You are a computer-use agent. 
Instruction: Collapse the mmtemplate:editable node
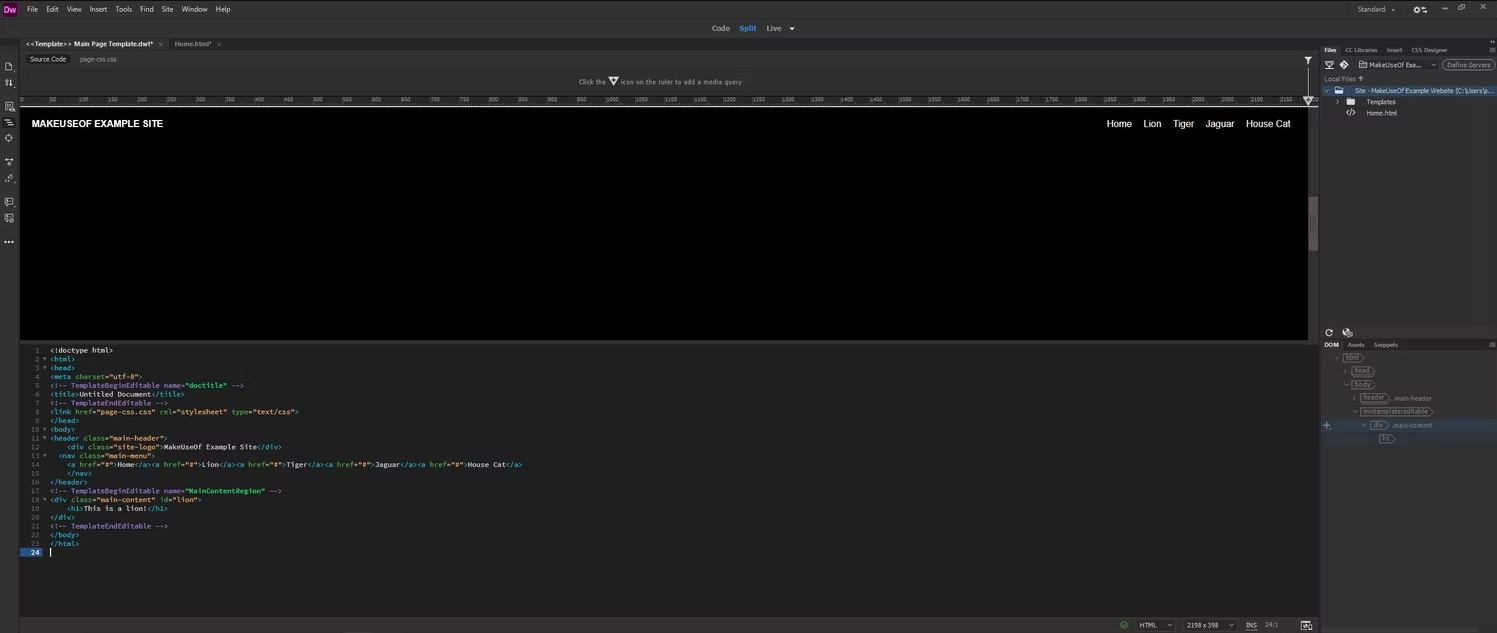click(x=1355, y=411)
